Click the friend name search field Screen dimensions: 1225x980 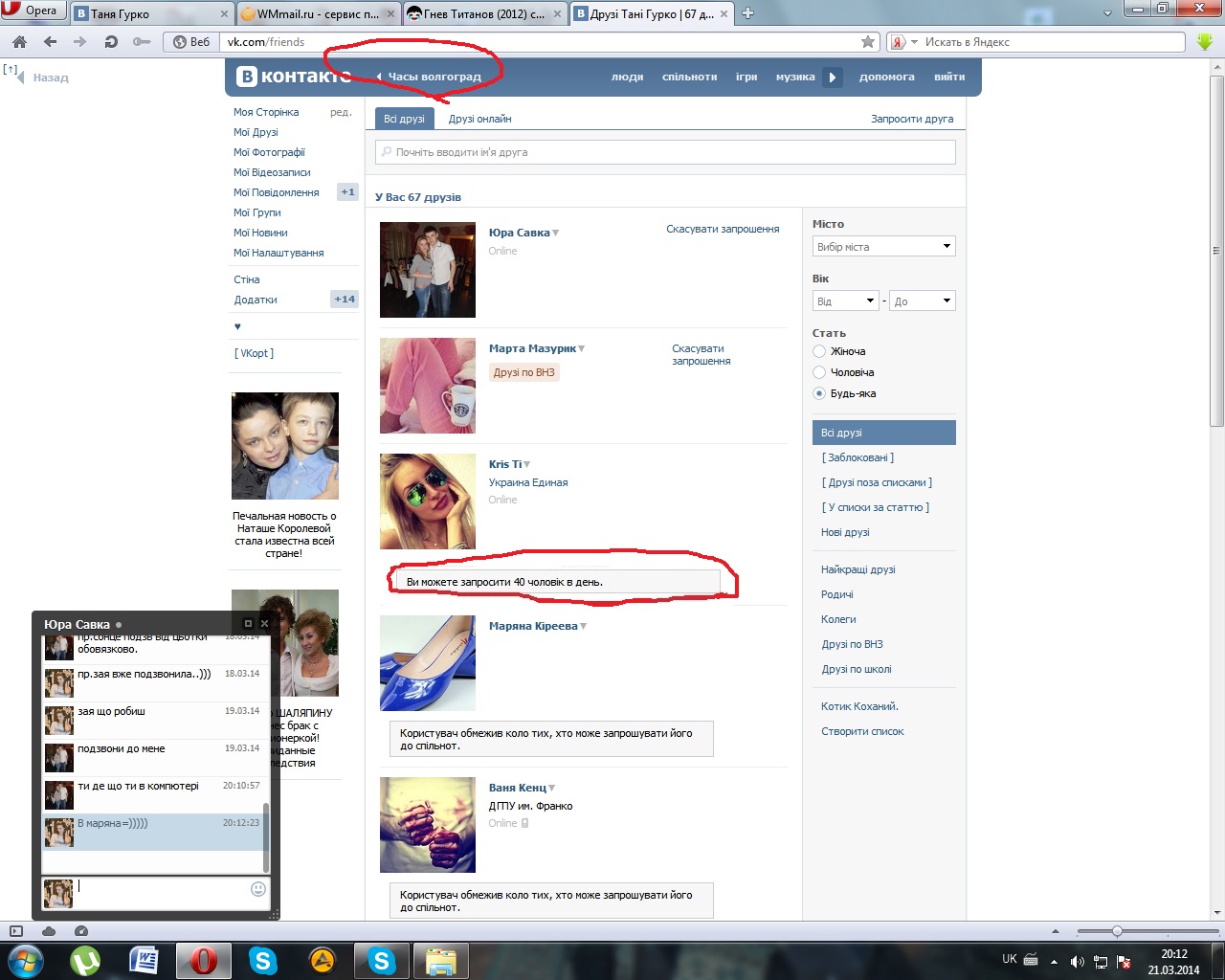click(666, 152)
